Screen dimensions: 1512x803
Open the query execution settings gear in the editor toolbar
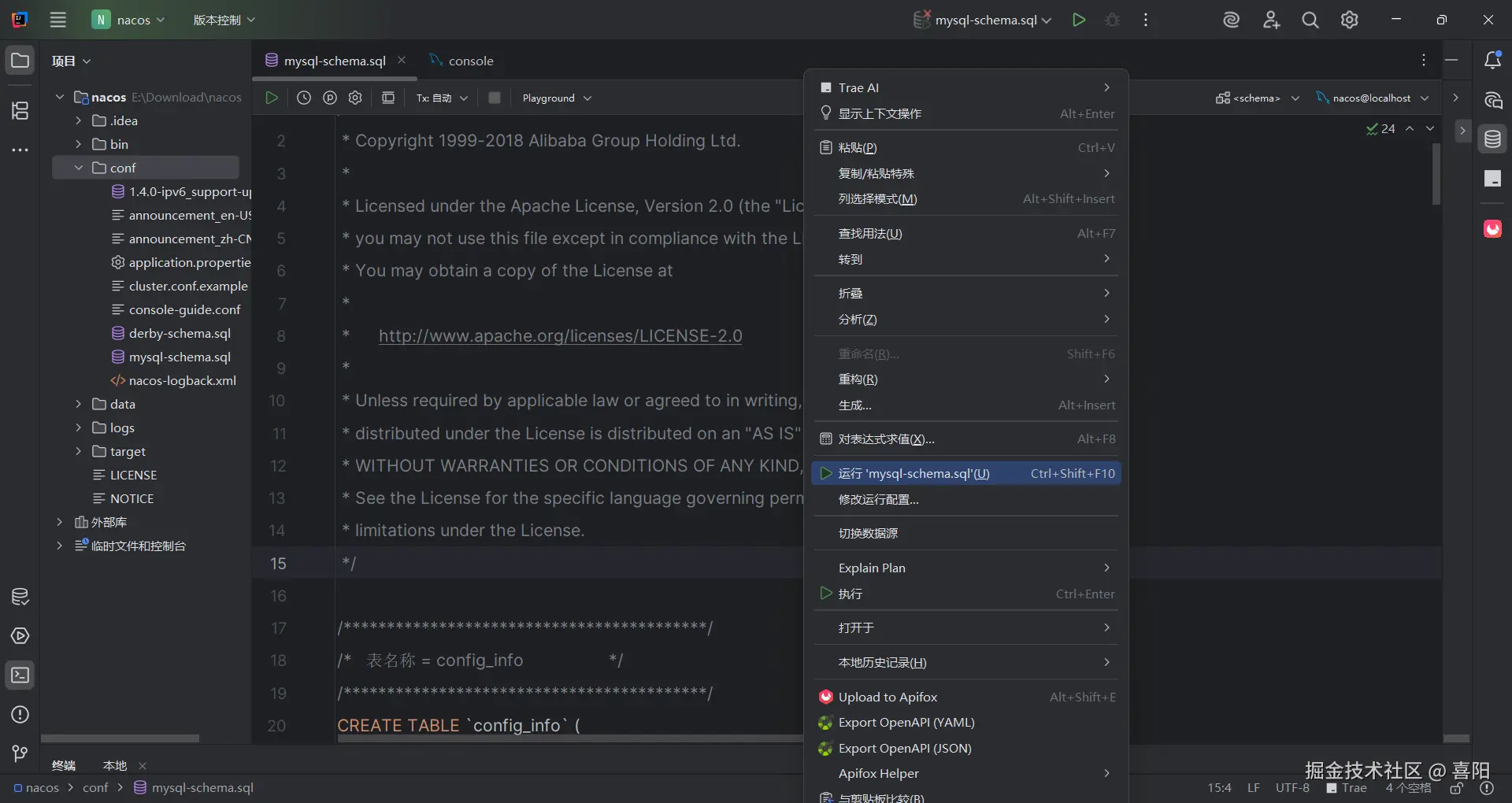tap(355, 98)
